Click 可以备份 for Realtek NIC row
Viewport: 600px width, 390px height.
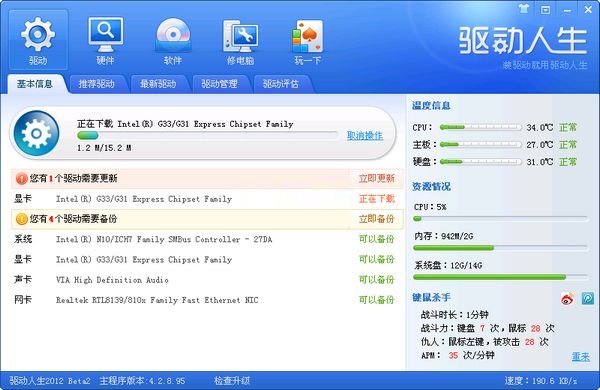coord(377,300)
